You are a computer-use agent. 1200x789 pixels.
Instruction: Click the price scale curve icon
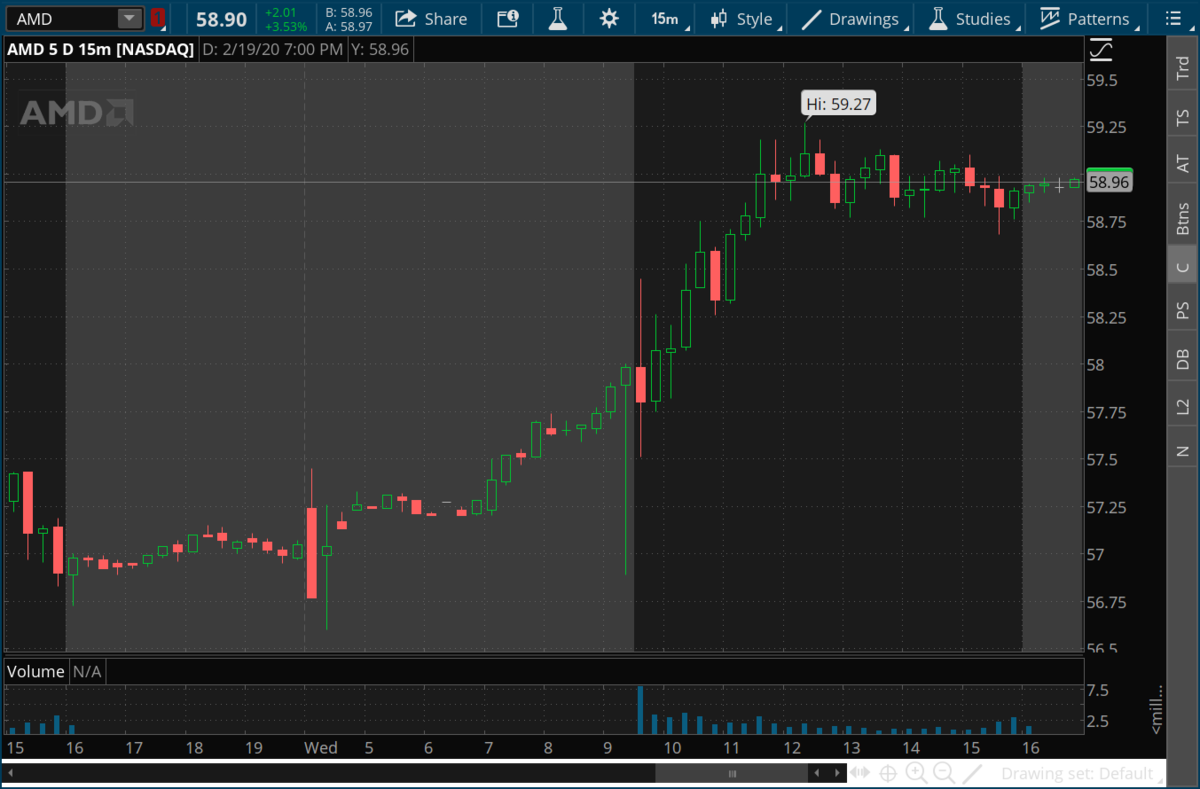coord(1100,48)
